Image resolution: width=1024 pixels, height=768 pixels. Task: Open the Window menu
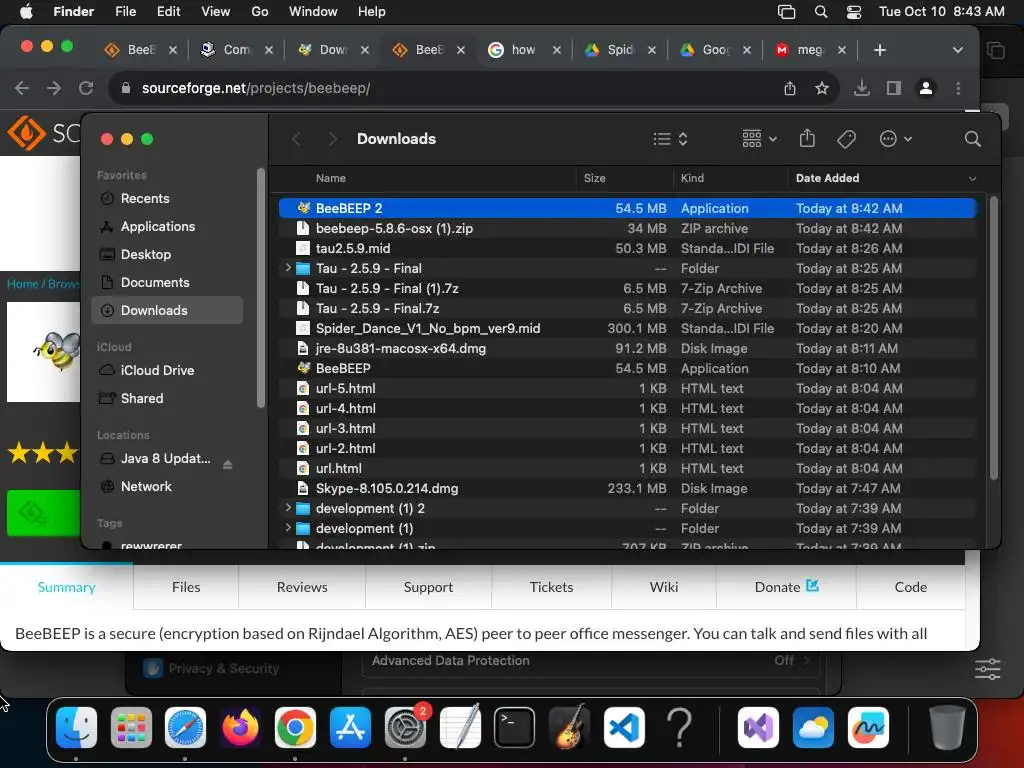coord(313,12)
